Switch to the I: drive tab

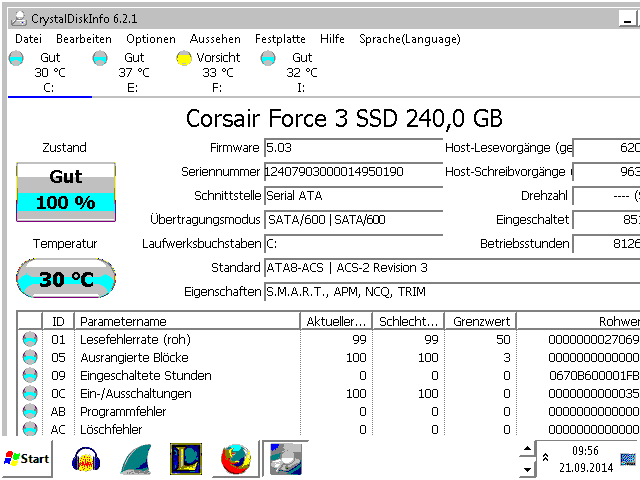coord(301,73)
